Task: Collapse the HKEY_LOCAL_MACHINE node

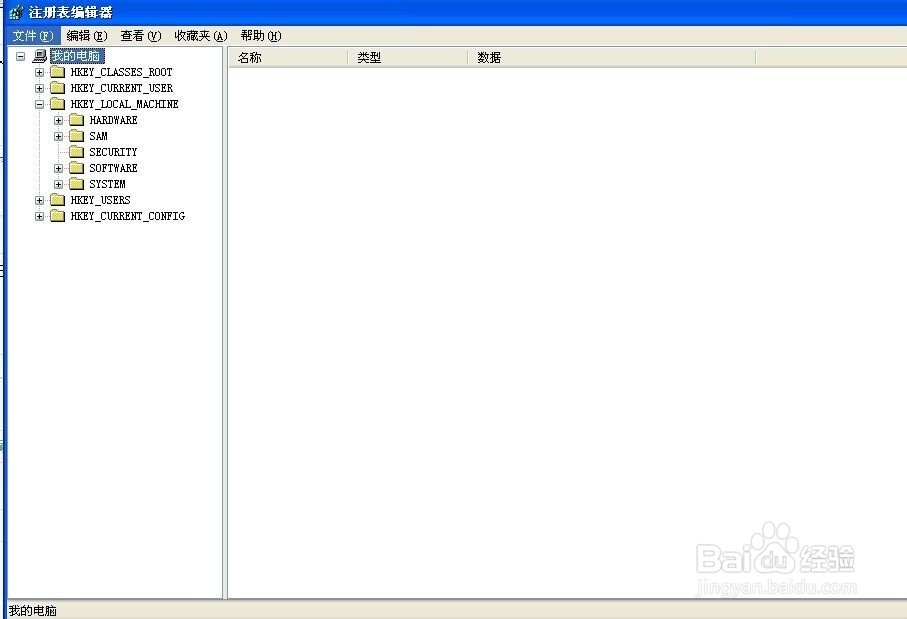Action: (x=39, y=105)
